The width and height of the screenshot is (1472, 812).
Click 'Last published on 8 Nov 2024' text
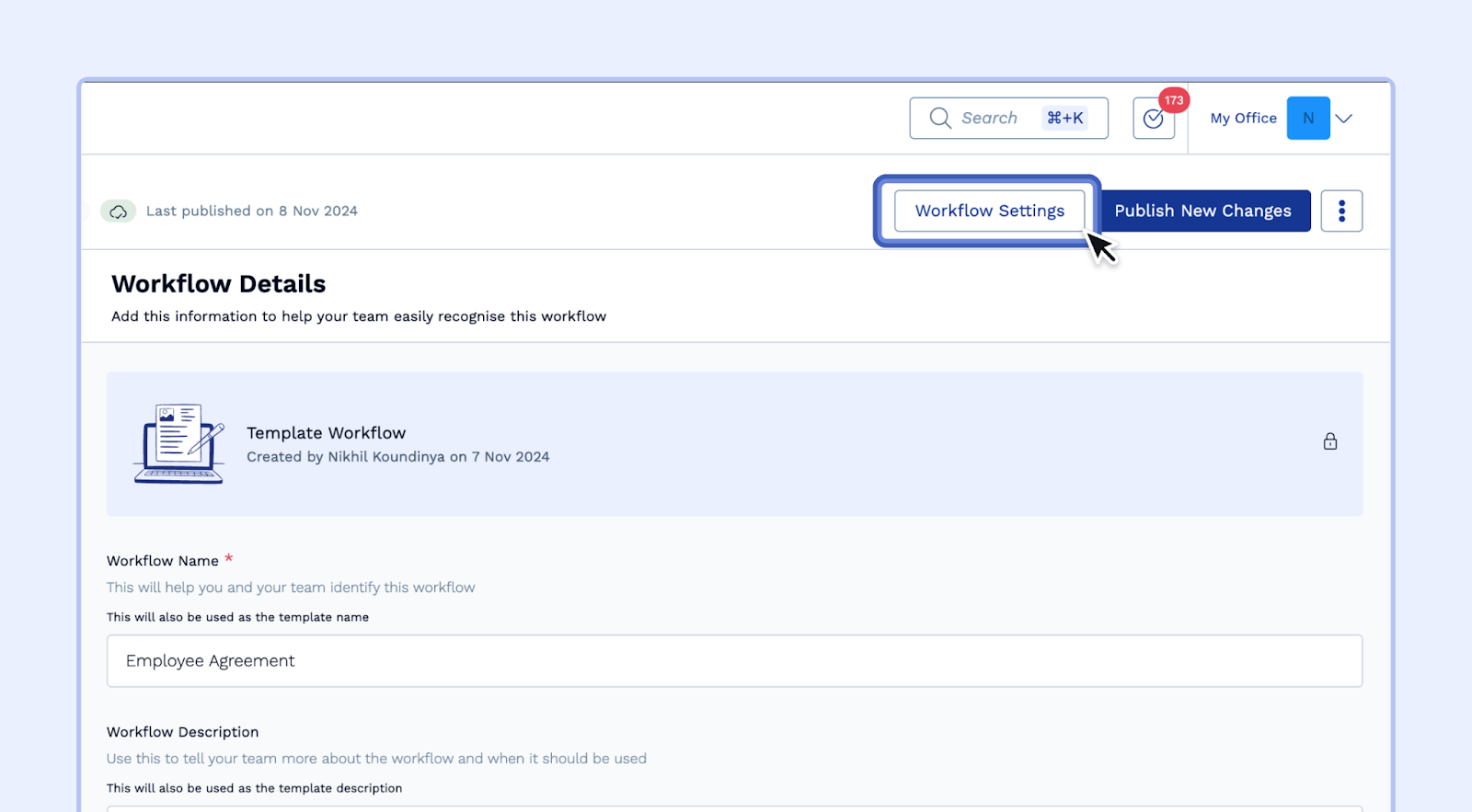point(252,211)
